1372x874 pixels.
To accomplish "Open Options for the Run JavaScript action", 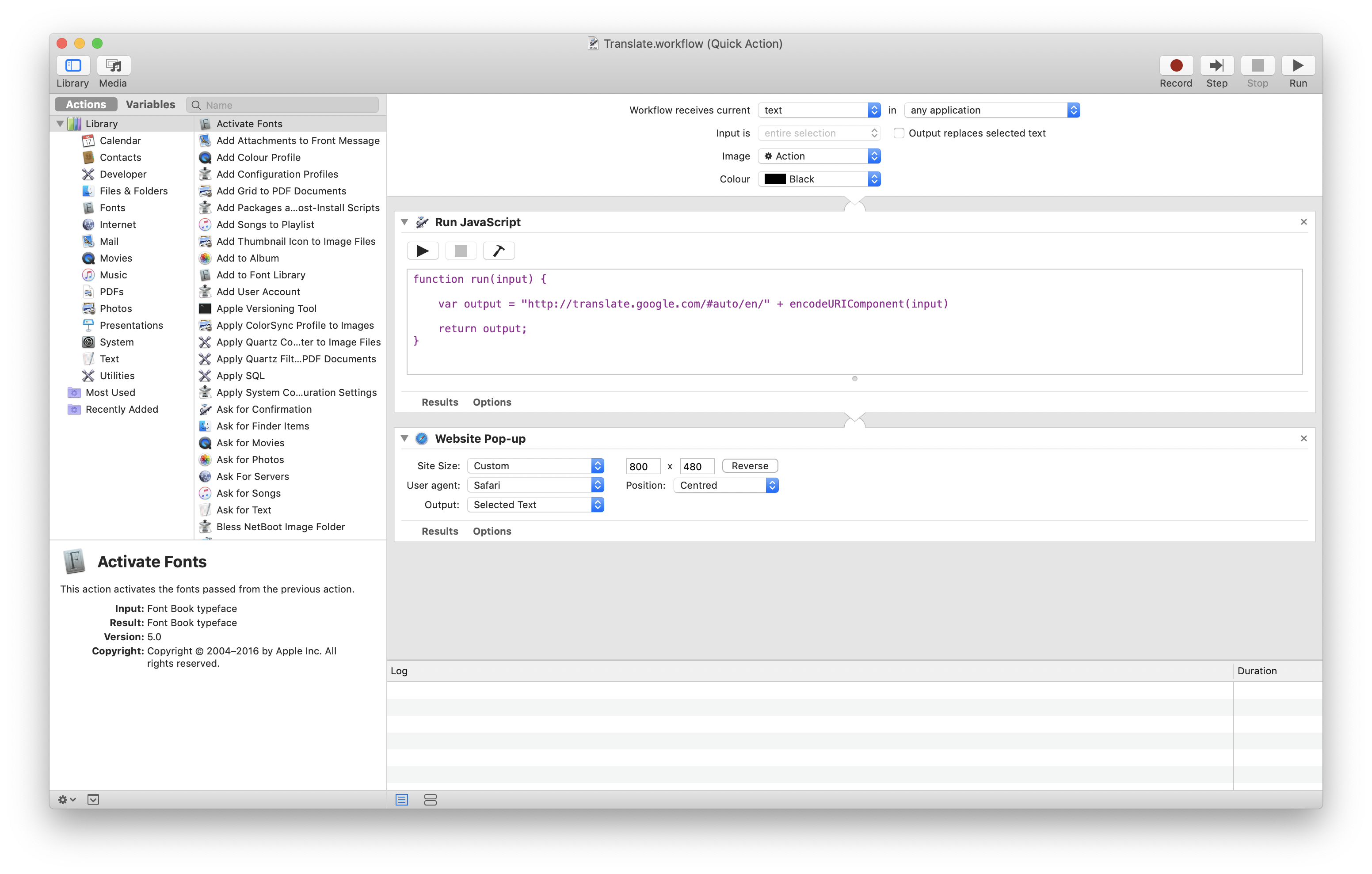I will (x=492, y=402).
